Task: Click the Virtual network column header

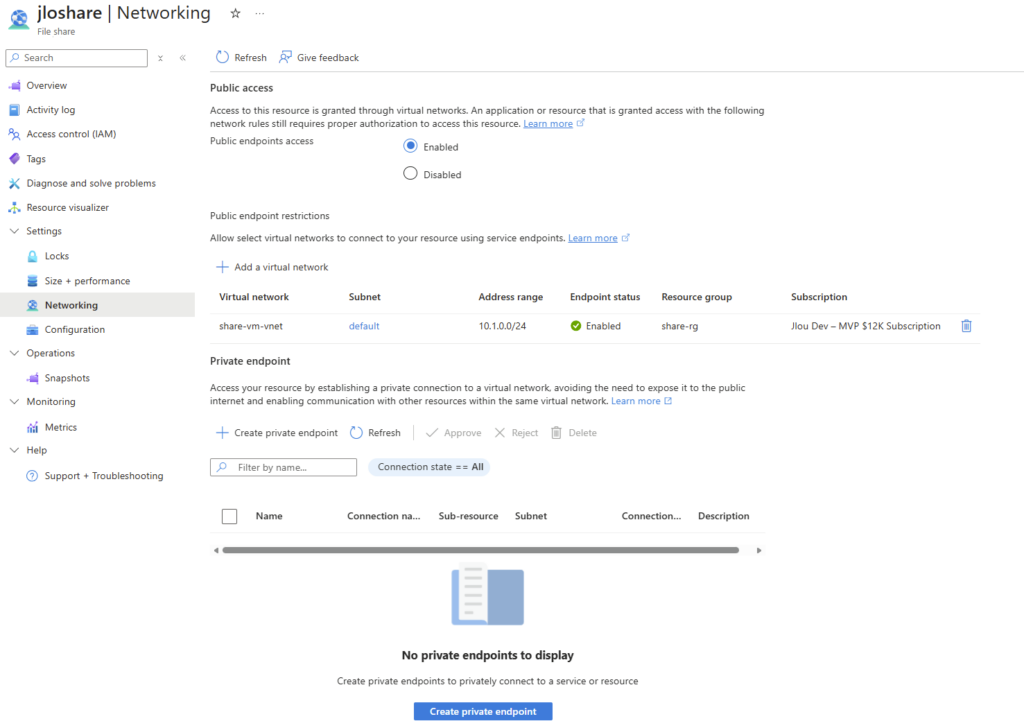Action: pyautogui.click(x=254, y=297)
